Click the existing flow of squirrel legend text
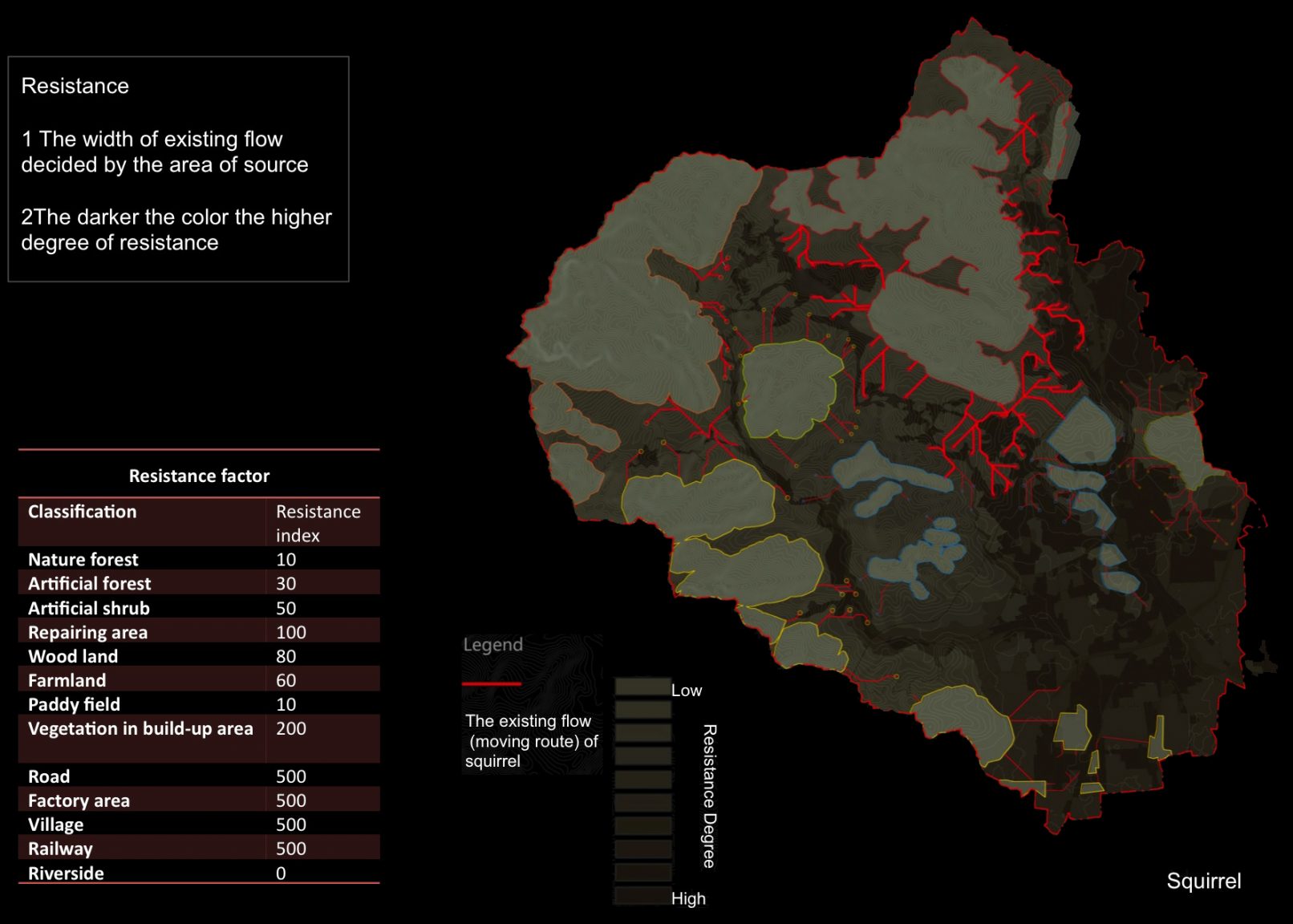The height and width of the screenshot is (924, 1293). tap(531, 741)
